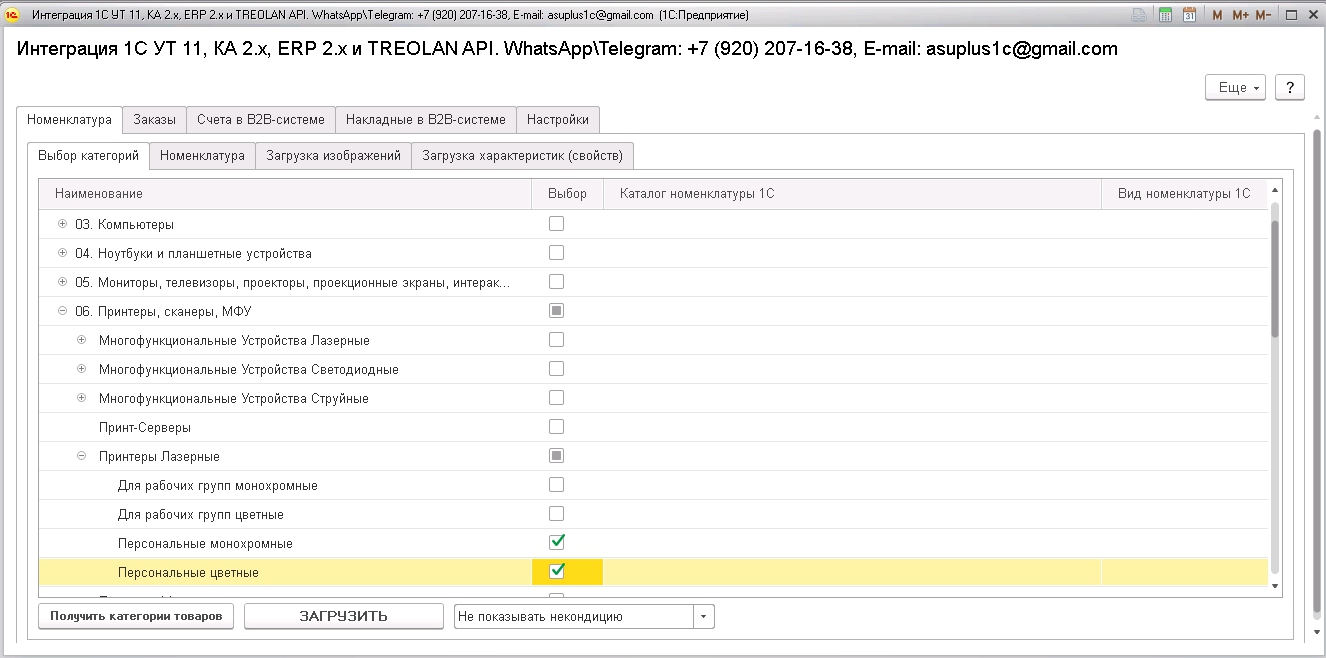1326x658 pixels.
Task: Click Вид номенклатуры 1С column header
Action: point(1184,193)
